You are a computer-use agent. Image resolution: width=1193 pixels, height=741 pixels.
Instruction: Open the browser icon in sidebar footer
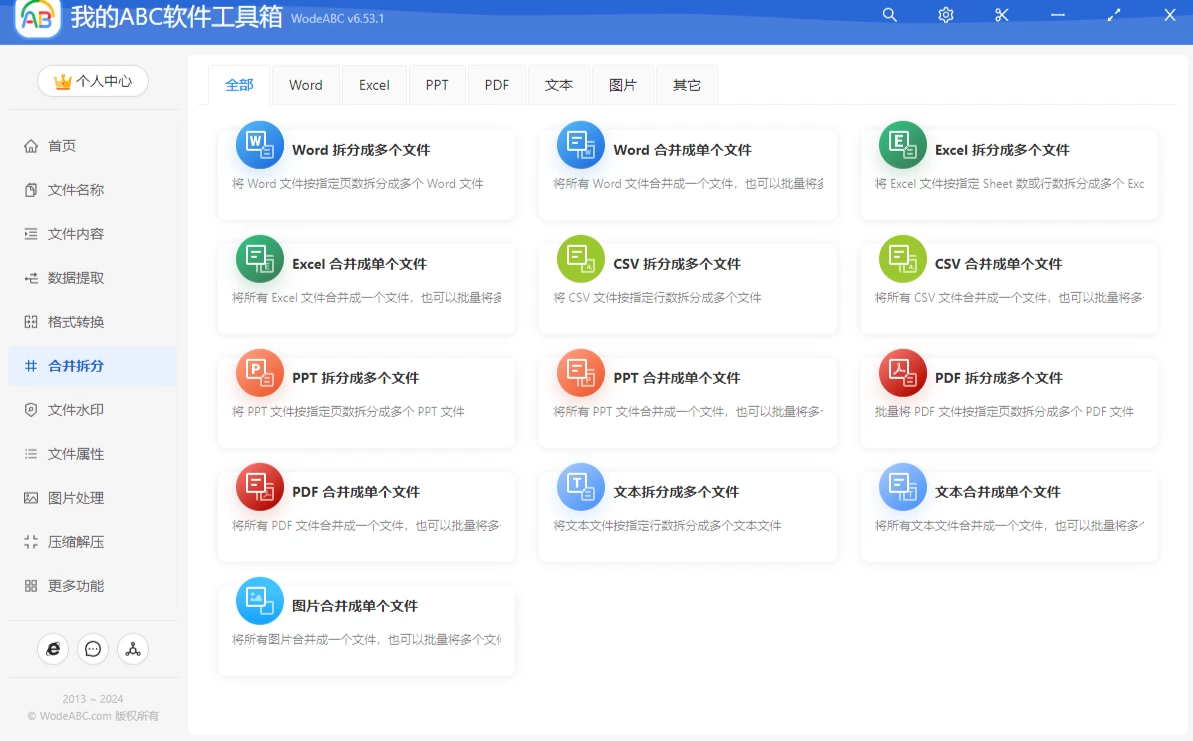[53, 649]
